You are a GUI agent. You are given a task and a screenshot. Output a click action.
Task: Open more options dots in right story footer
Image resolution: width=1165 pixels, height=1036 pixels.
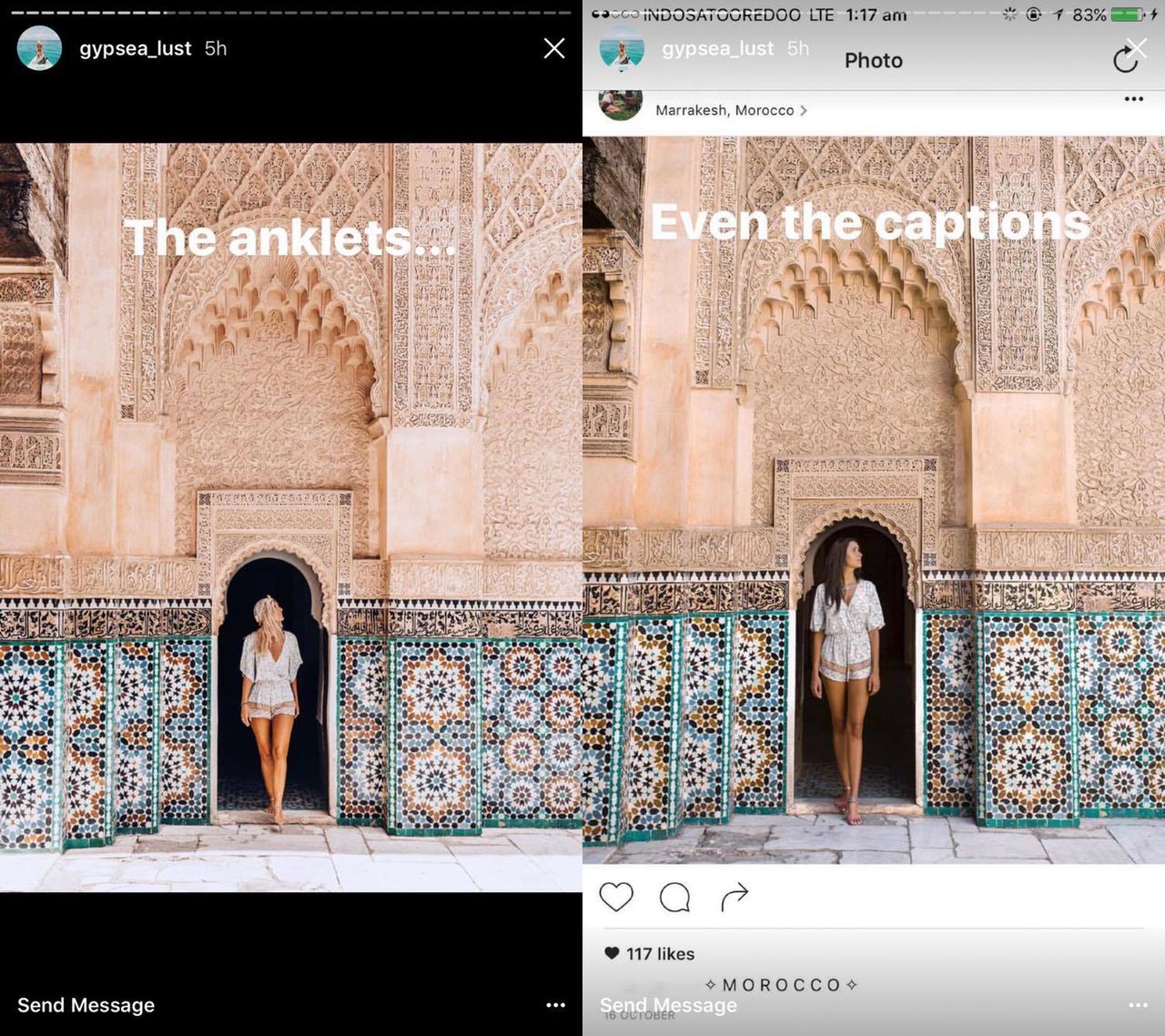coord(1138,1005)
